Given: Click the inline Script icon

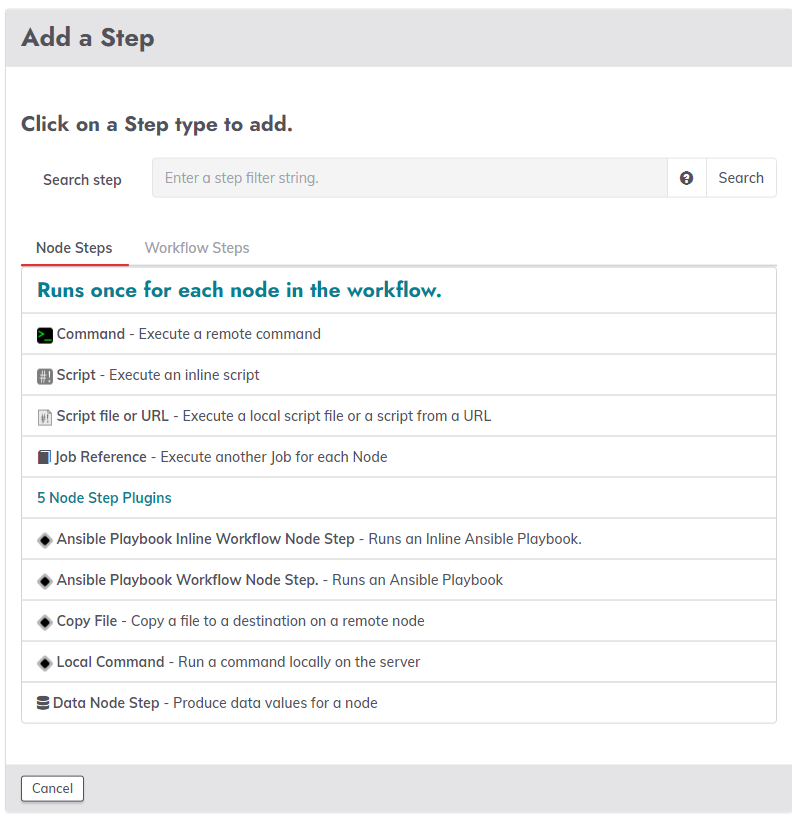Looking at the screenshot, I should [x=45, y=377].
